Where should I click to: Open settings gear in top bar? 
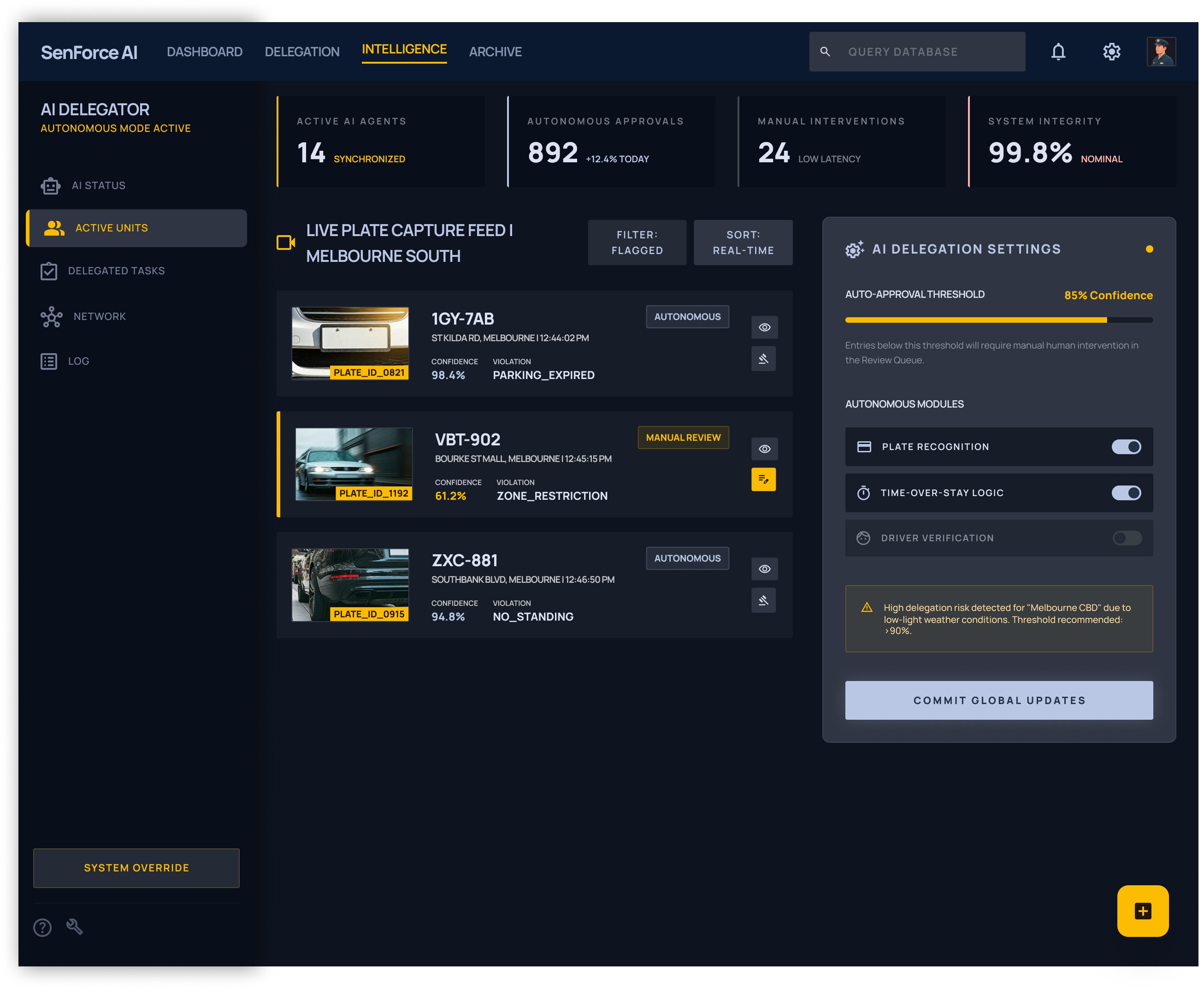tap(1111, 52)
